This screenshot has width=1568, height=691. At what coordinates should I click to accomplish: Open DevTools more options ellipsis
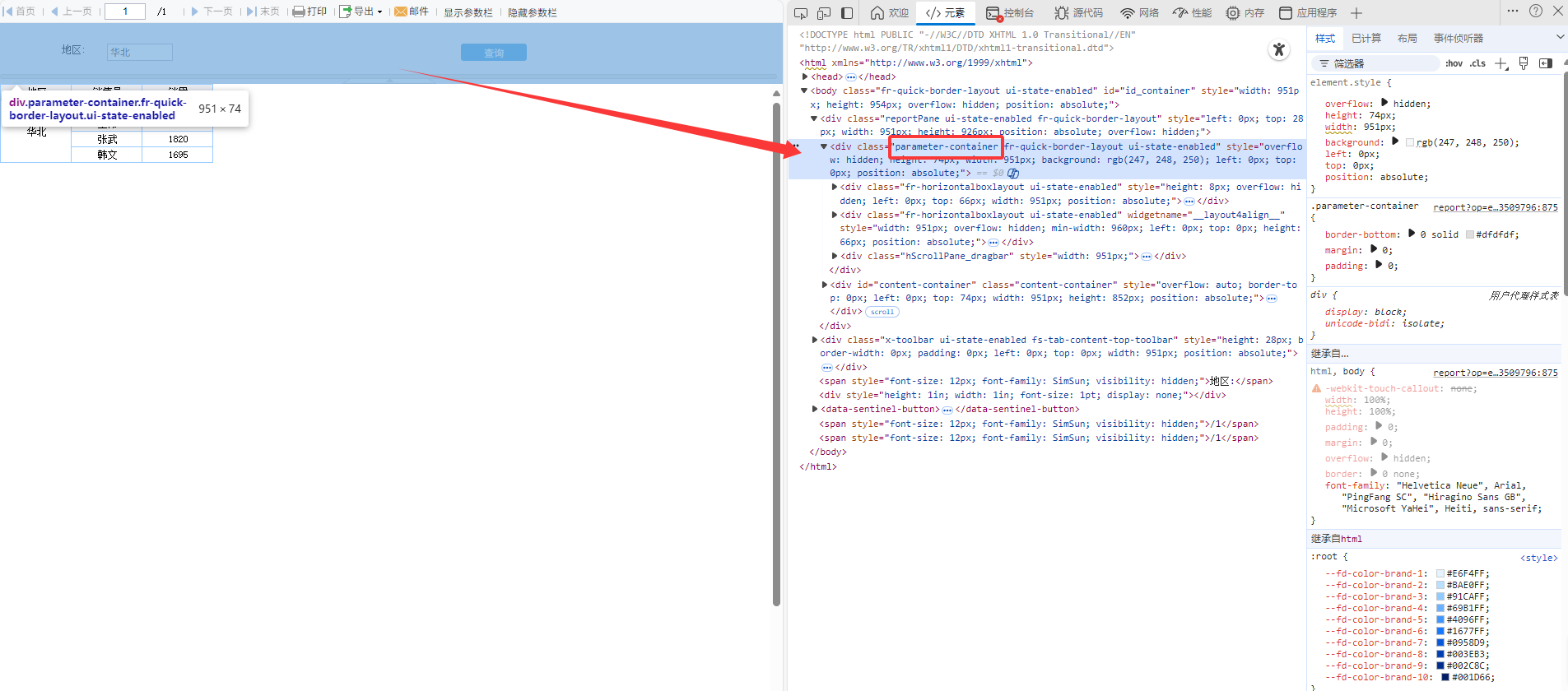(x=1513, y=12)
